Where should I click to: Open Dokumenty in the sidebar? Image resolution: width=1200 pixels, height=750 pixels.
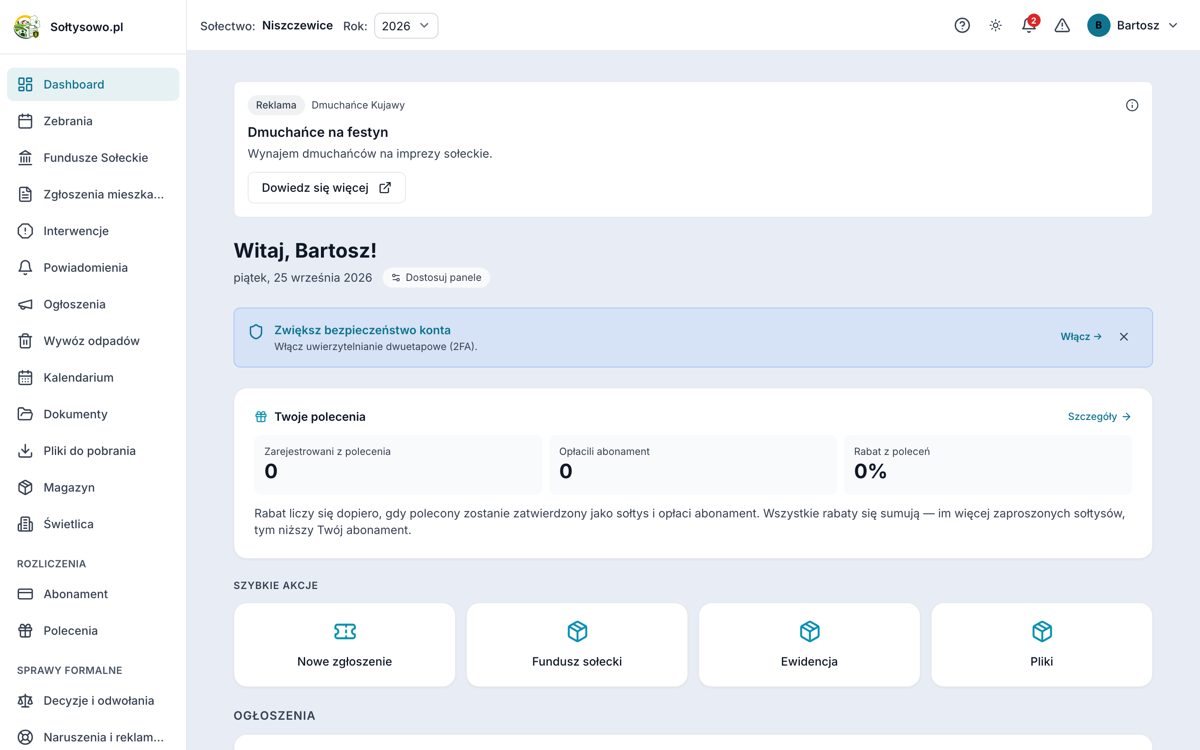(93, 414)
